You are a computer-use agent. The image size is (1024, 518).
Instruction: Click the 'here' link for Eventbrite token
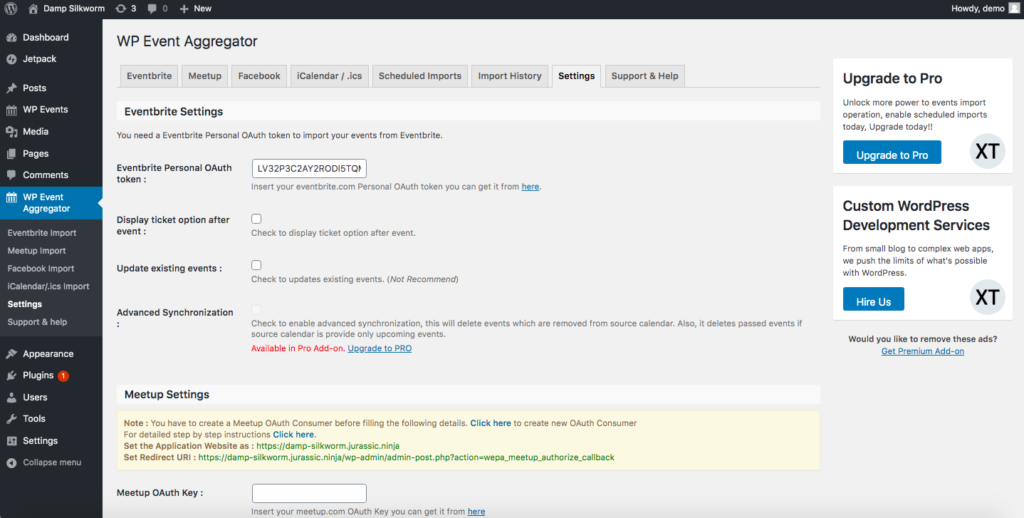point(530,186)
